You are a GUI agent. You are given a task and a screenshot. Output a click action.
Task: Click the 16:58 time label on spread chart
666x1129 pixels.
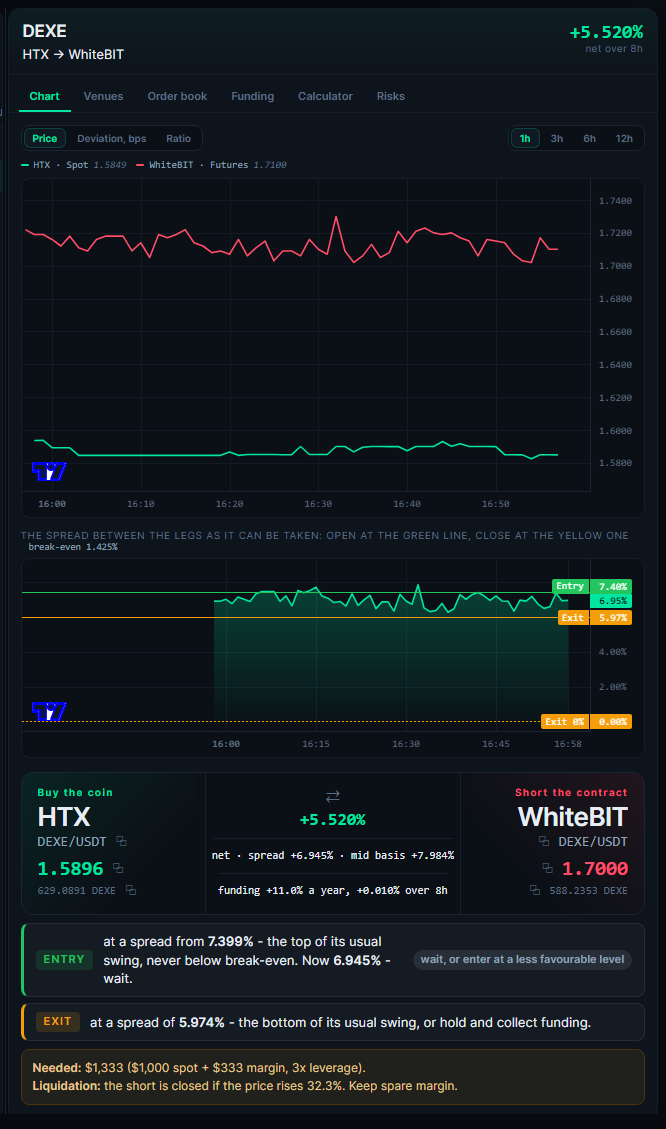[x=568, y=744]
